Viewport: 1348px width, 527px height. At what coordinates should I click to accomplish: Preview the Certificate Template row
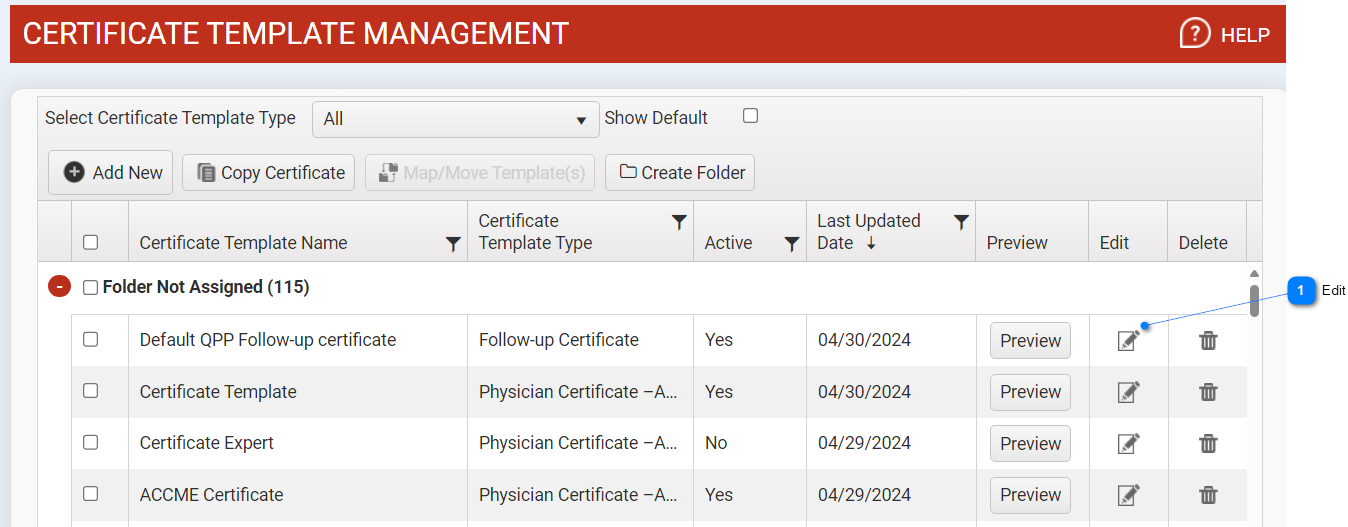click(x=1030, y=392)
